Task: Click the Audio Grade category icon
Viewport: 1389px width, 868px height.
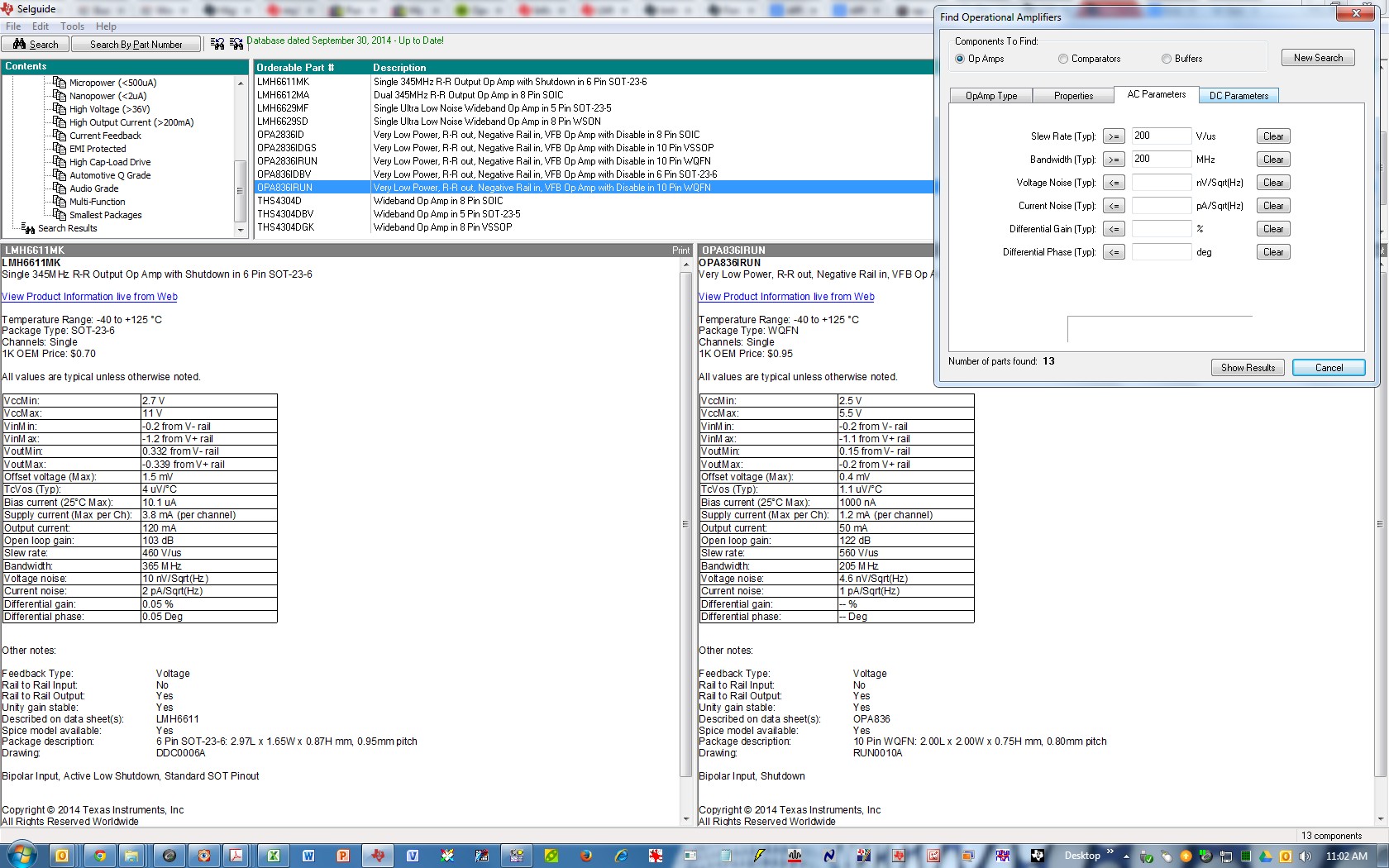Action: point(60,188)
